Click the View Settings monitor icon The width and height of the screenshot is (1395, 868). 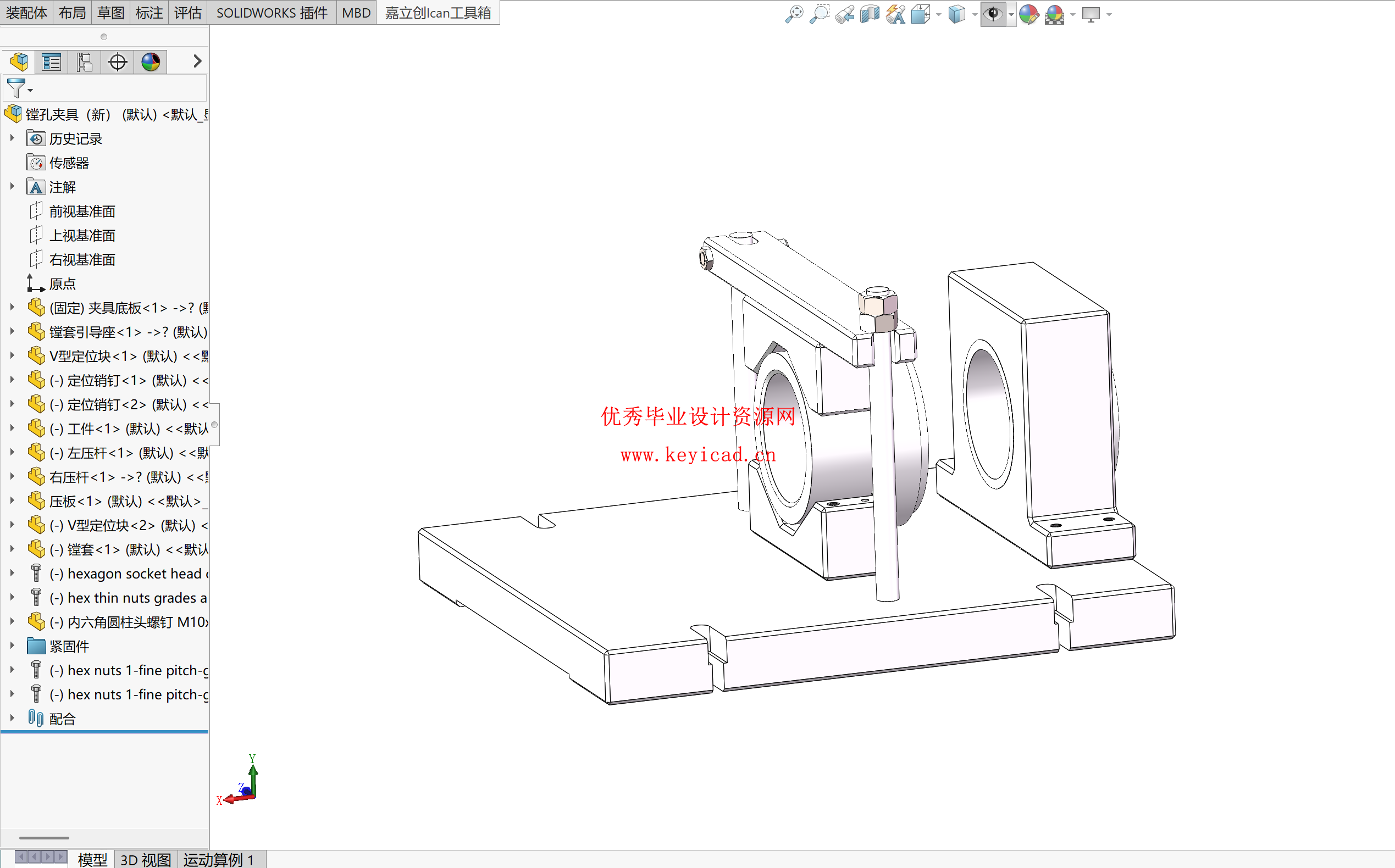point(1090,14)
